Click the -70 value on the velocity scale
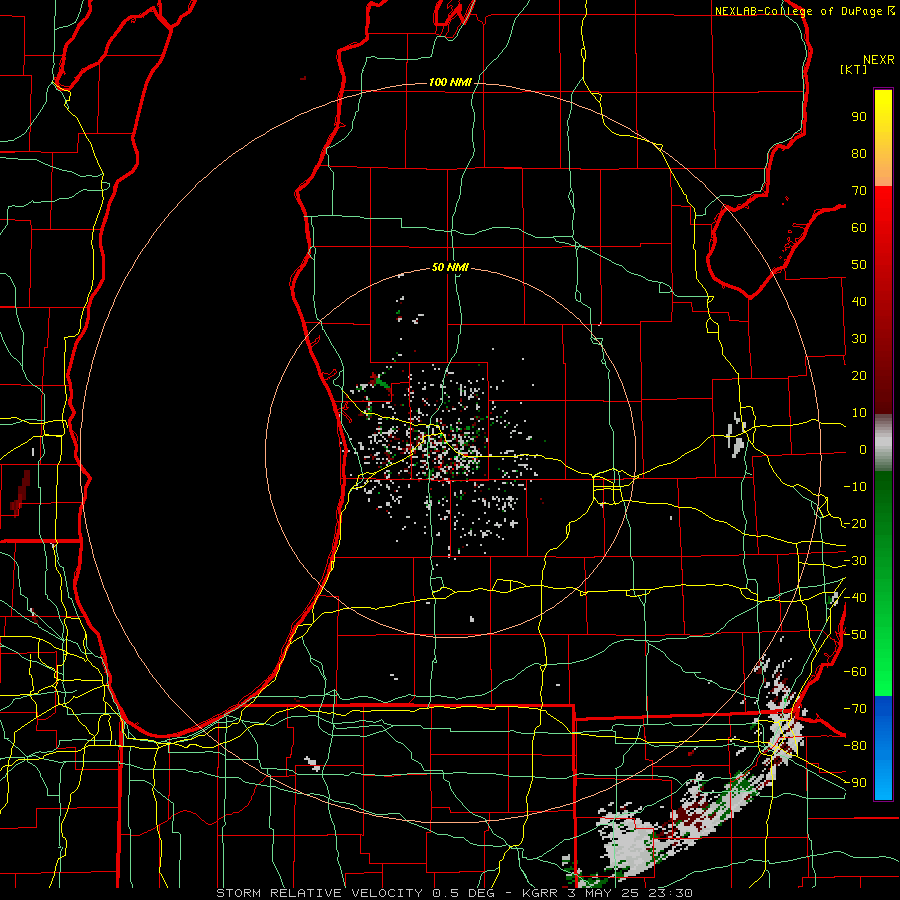Viewport: 900px width, 900px height. point(855,709)
